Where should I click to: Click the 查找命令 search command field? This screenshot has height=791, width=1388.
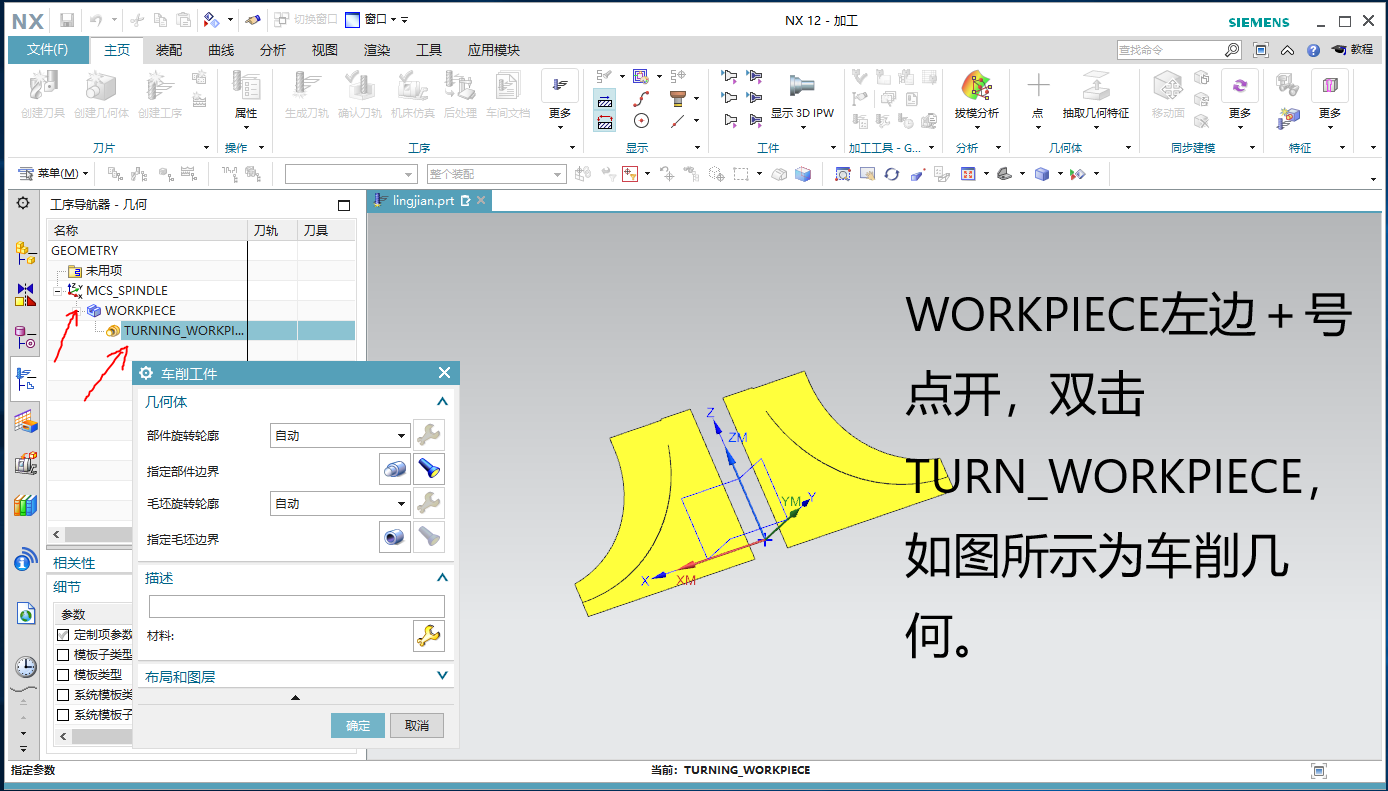(1170, 50)
